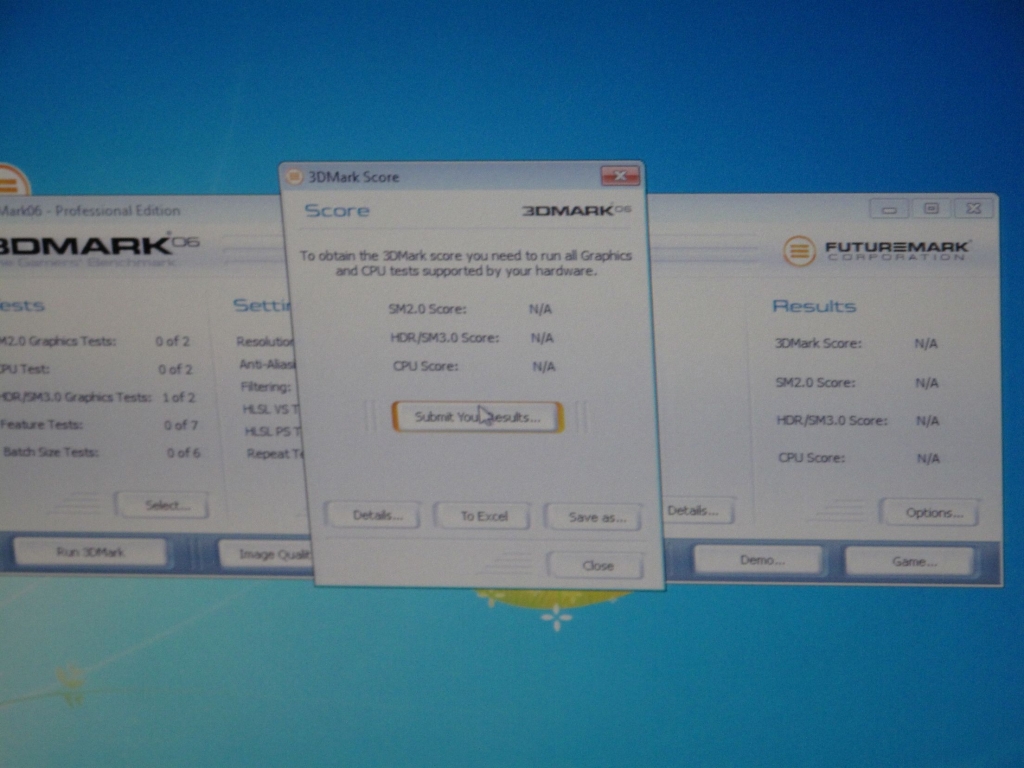Click the Results heading in the main window
The height and width of the screenshot is (768, 1024).
pyautogui.click(x=814, y=306)
